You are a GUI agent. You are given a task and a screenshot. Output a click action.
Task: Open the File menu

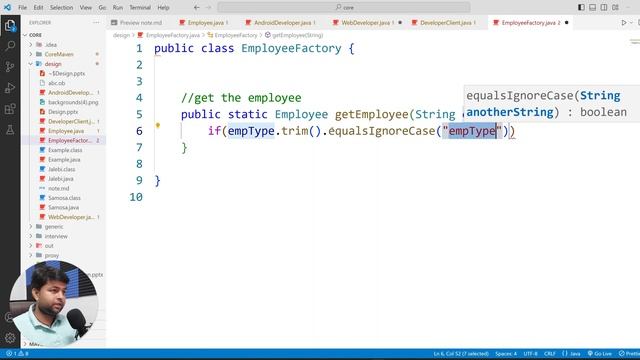coord(22,7)
